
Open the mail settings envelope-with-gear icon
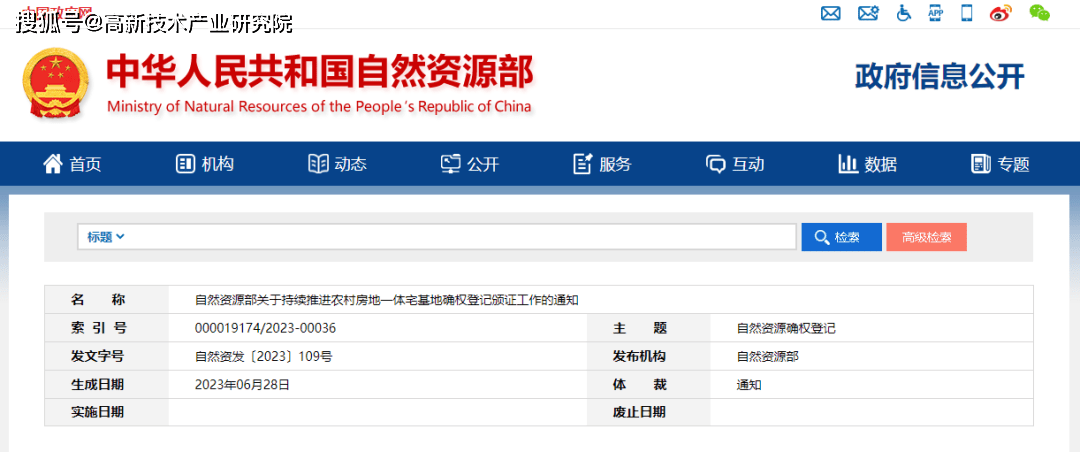(869, 13)
